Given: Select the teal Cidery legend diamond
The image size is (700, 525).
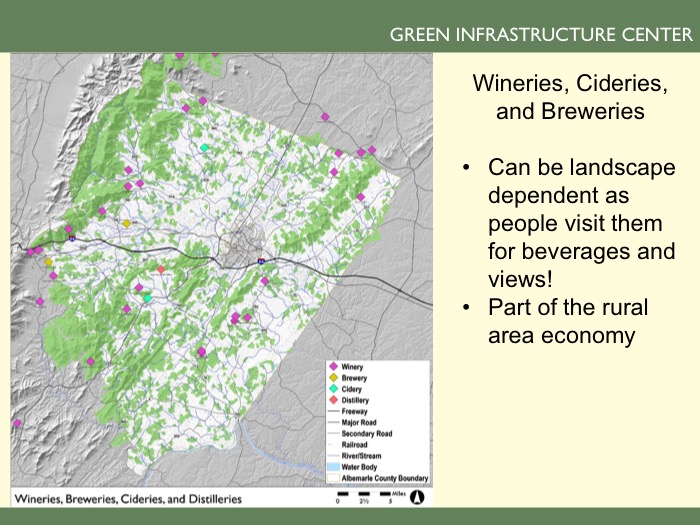Looking at the screenshot, I should coord(332,389).
